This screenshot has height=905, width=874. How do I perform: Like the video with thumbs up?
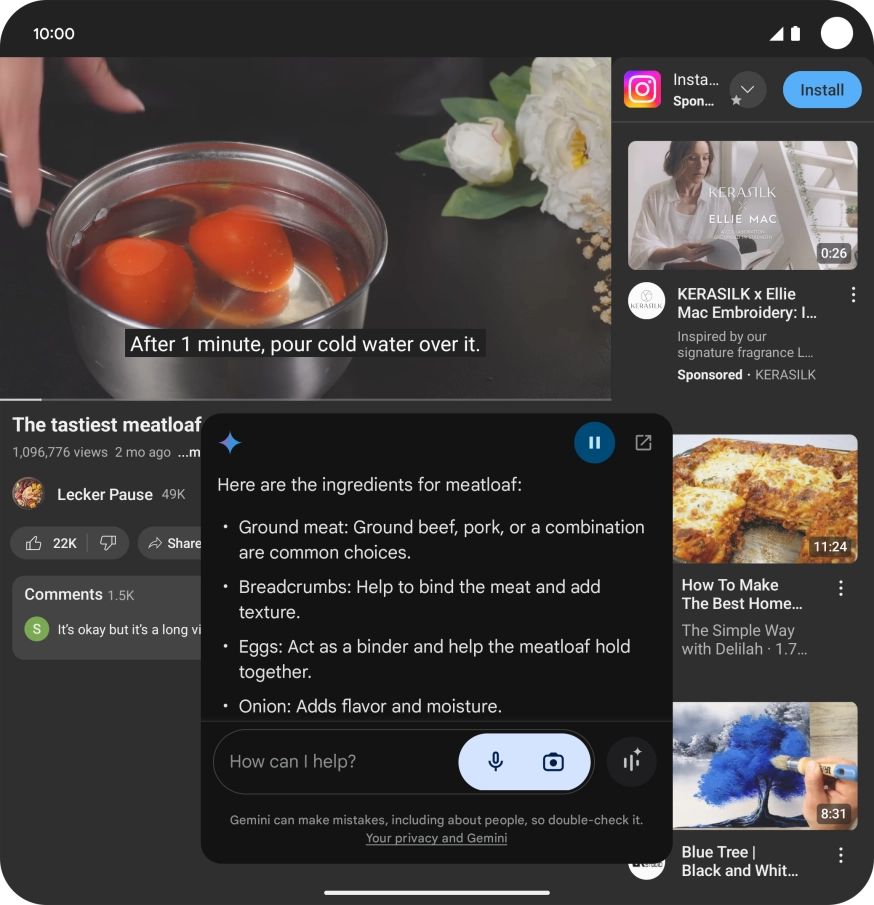pos(51,543)
